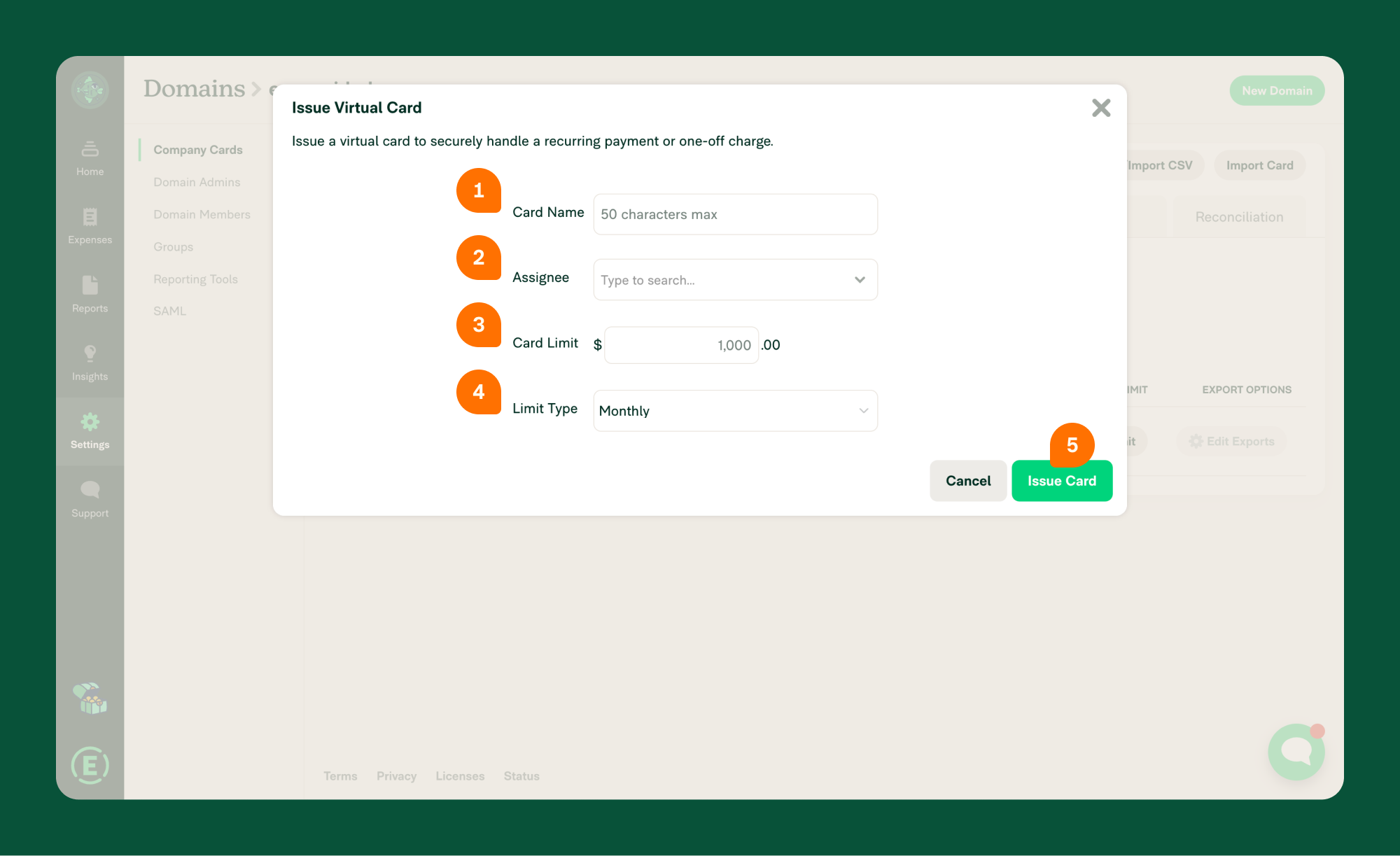Click the Issue Card button
1400x856 pixels.
pyautogui.click(x=1062, y=481)
